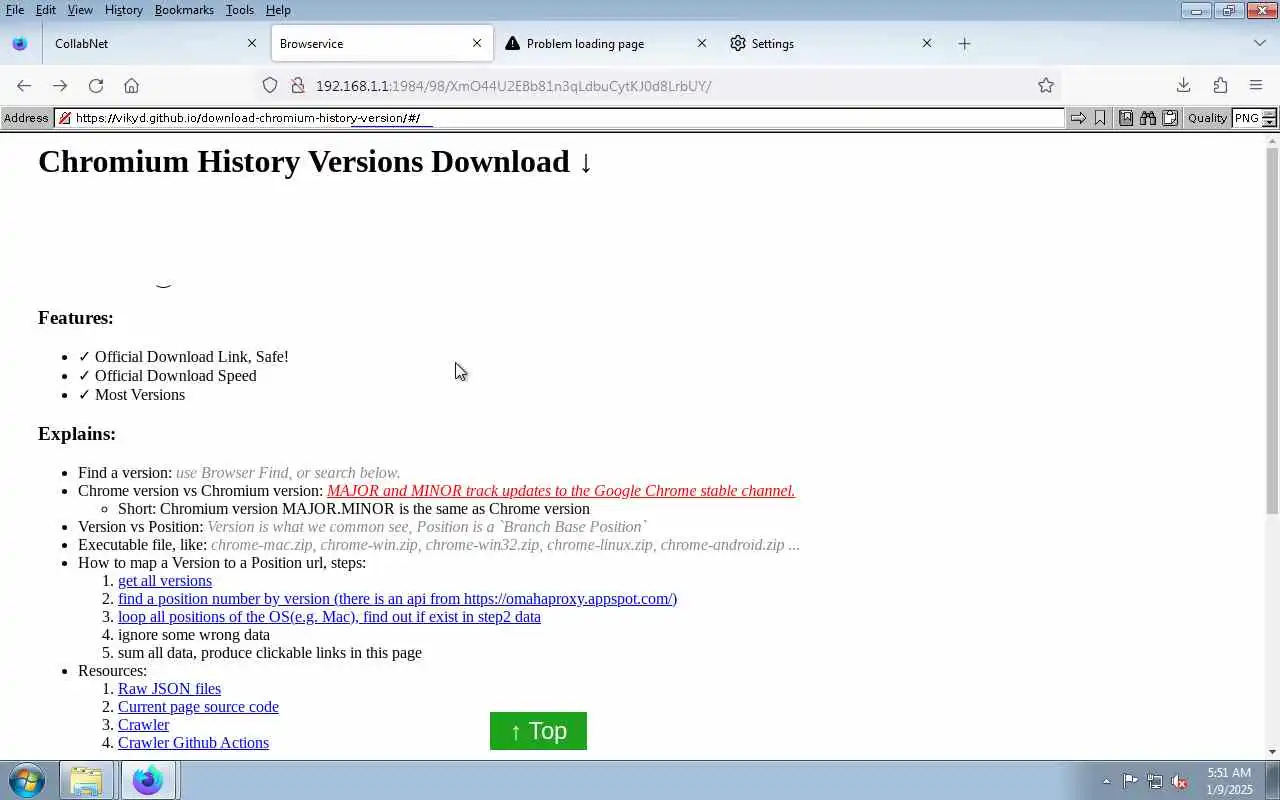The height and width of the screenshot is (800, 1280).
Task: Open the History menu
Action: click(124, 10)
